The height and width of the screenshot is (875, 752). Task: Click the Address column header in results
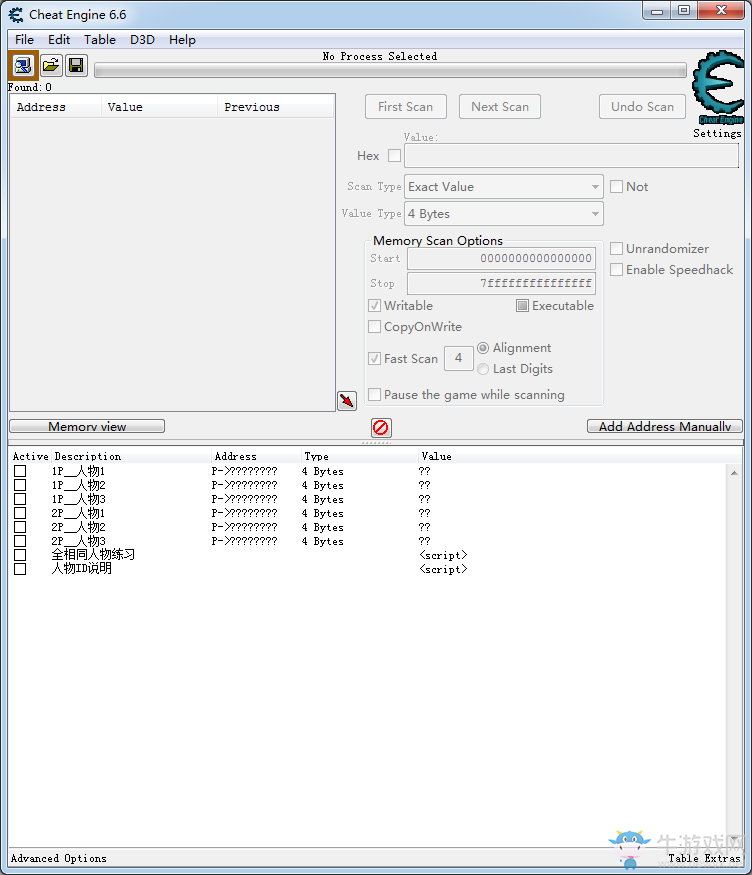click(x=56, y=107)
